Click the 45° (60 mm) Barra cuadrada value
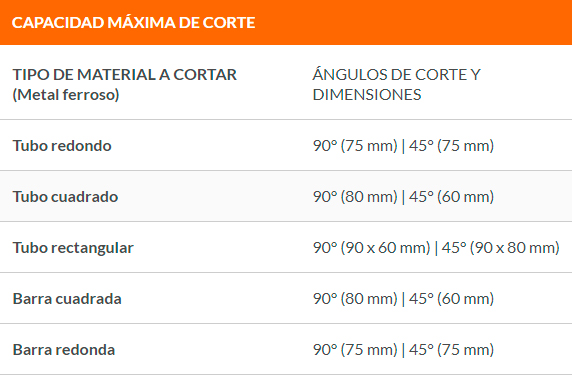Viewport: 572px width, 375px height. click(451, 299)
